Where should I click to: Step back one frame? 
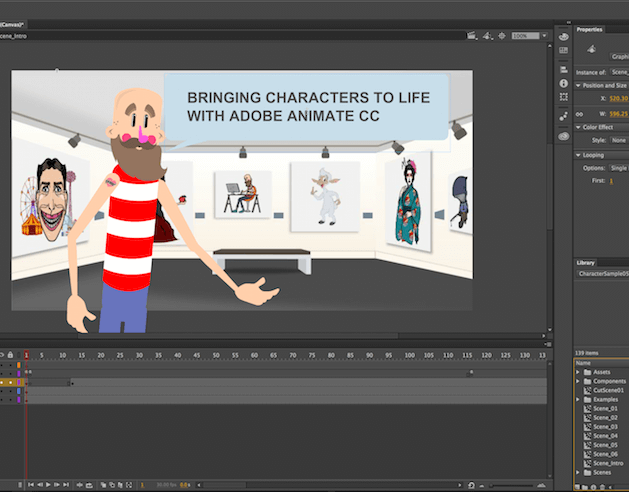40,485
